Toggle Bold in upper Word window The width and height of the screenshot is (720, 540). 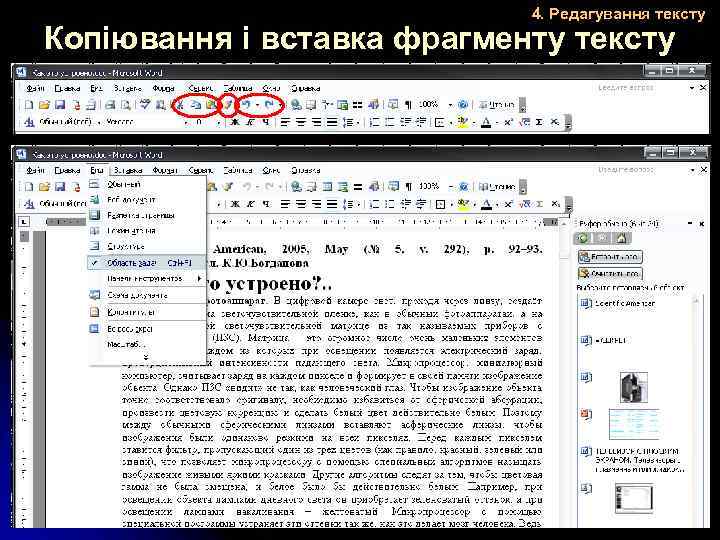coord(235,122)
